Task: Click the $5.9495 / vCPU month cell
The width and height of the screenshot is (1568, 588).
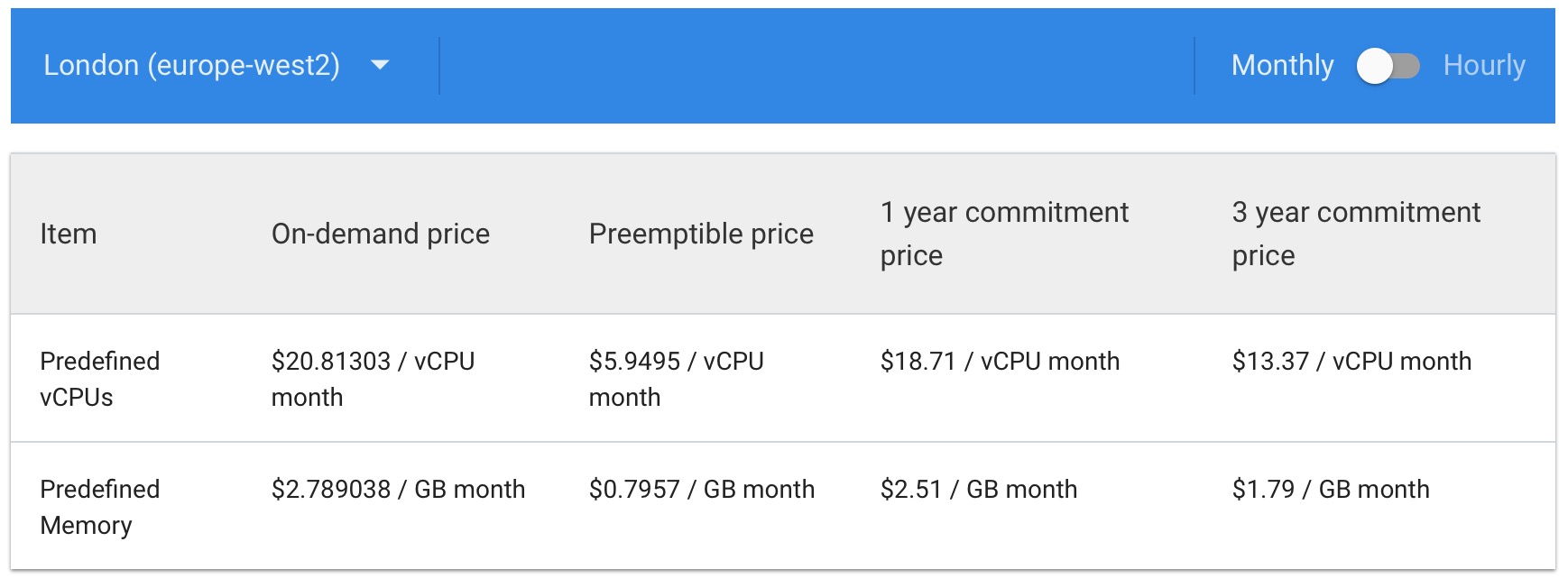Action: click(676, 379)
